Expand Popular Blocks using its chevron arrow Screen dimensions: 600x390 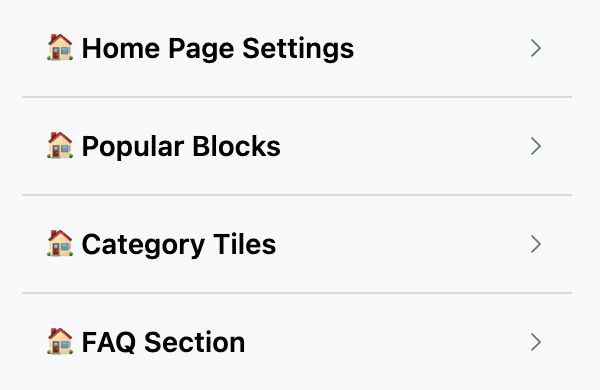tap(536, 146)
